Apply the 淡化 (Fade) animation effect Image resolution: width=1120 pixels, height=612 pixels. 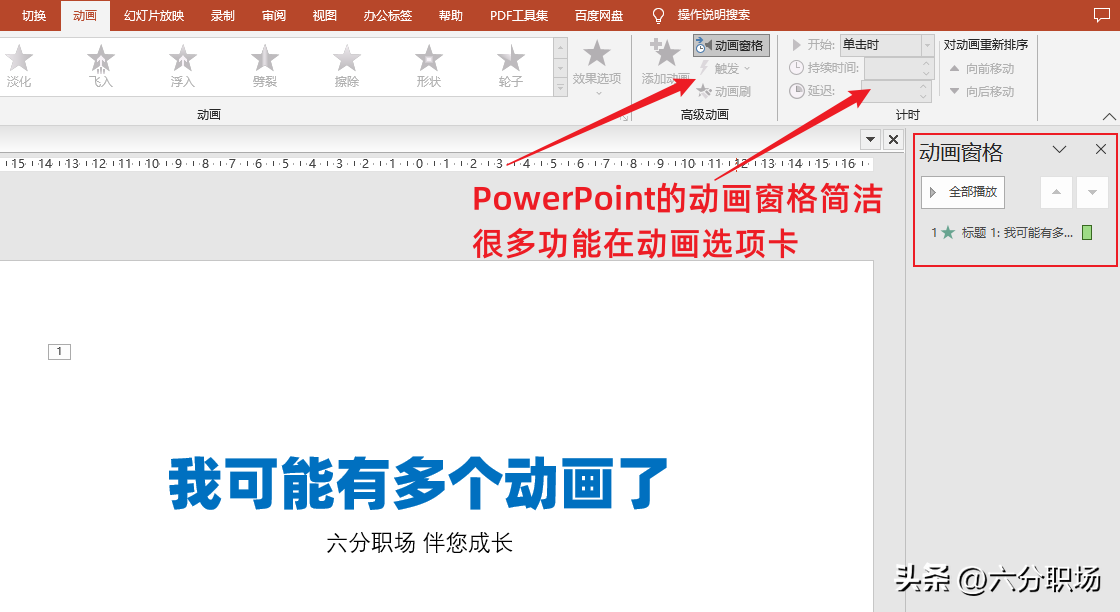click(x=19, y=66)
